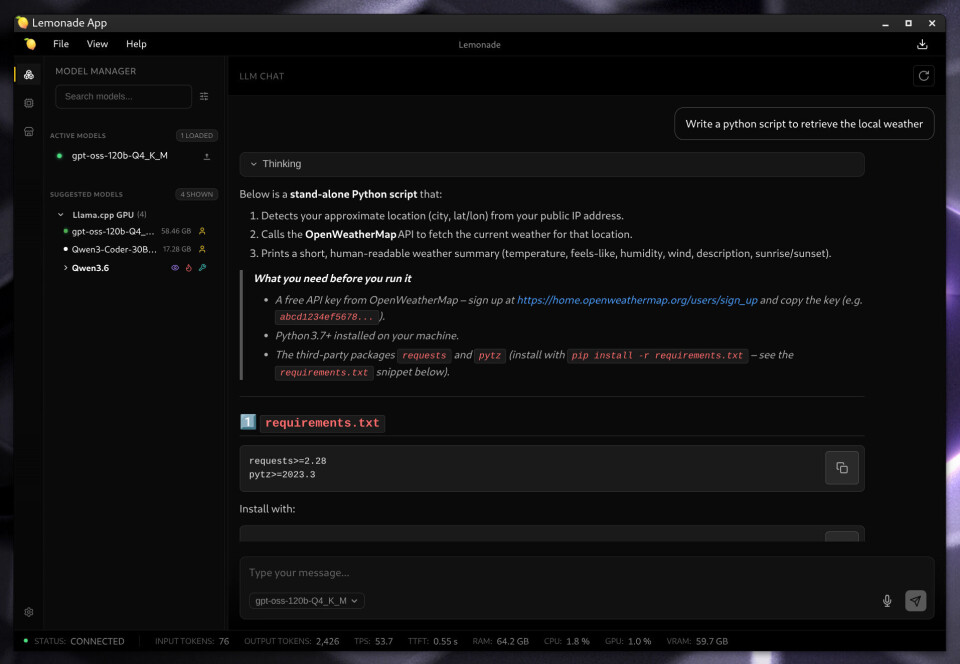
Task: Open the chip/backend sidebar icon
Action: coord(29,103)
